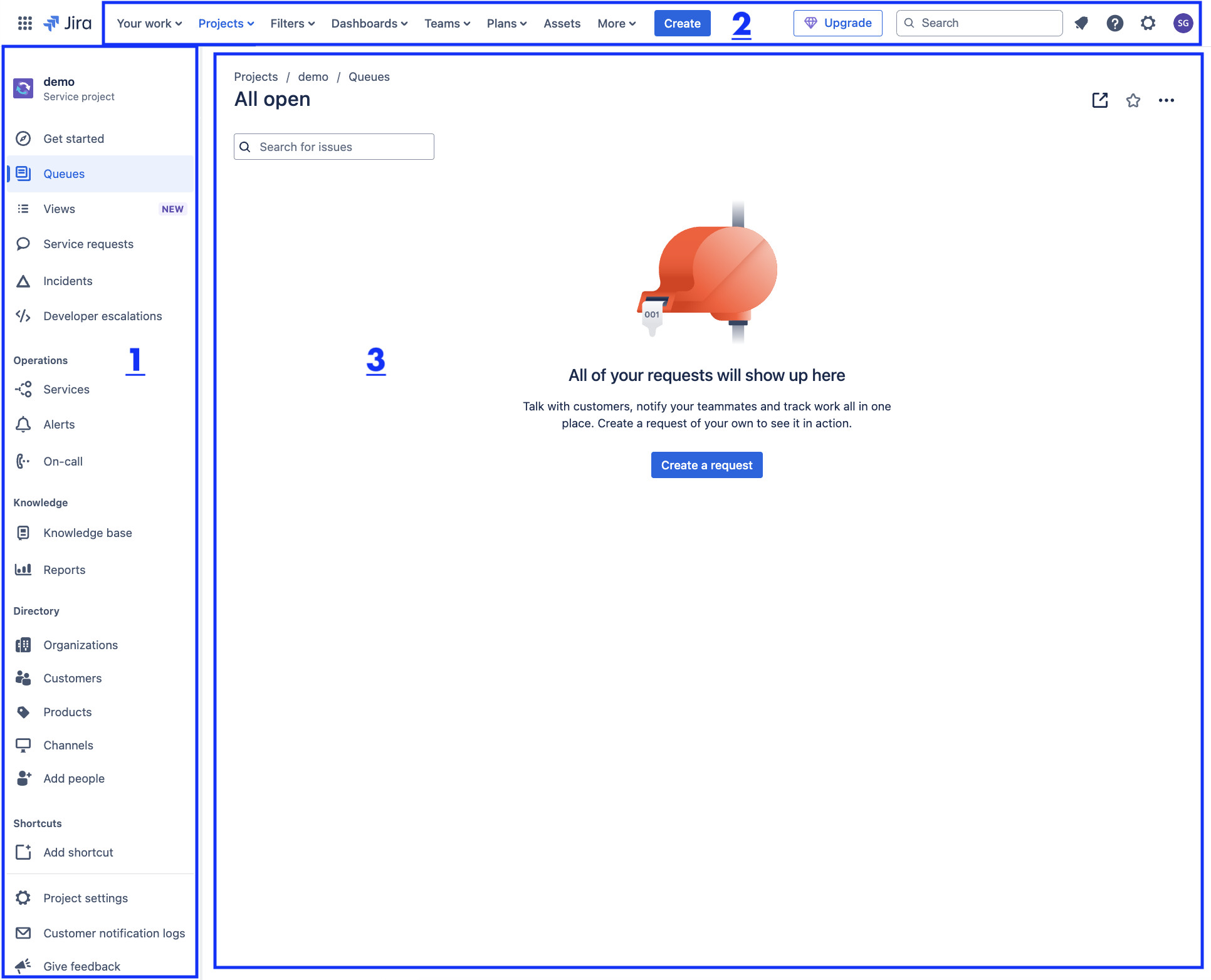Open Queues breadcrumb link
Image resolution: width=1211 pixels, height=980 pixels.
pos(369,76)
